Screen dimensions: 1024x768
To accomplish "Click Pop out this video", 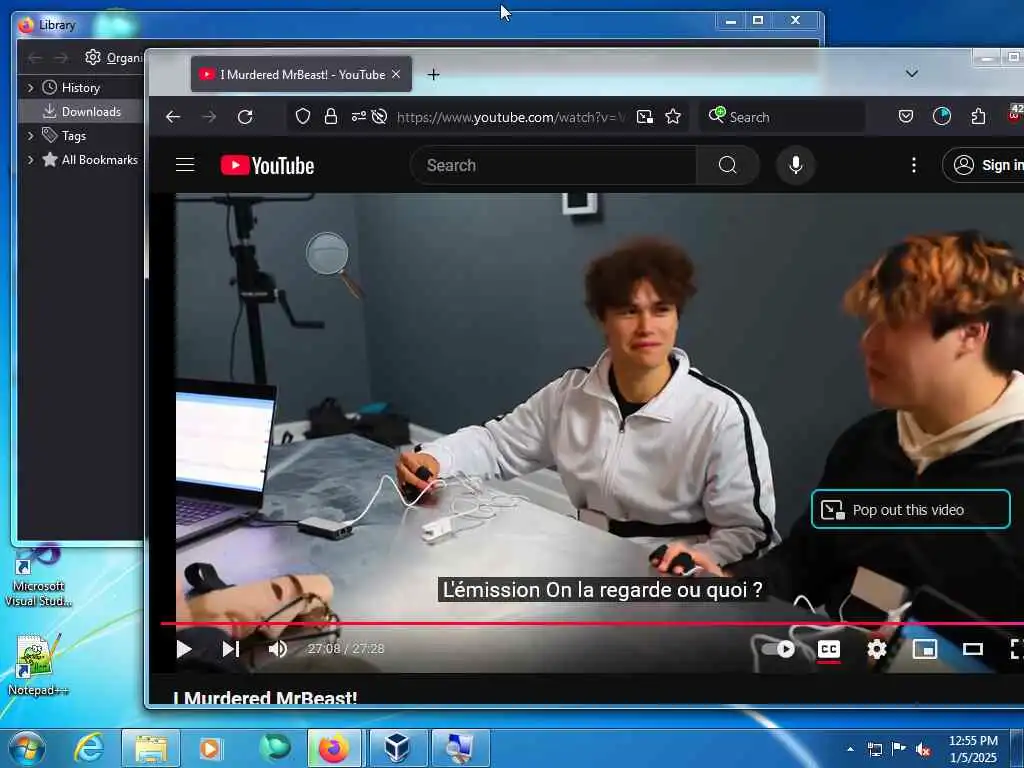I will [x=910, y=509].
